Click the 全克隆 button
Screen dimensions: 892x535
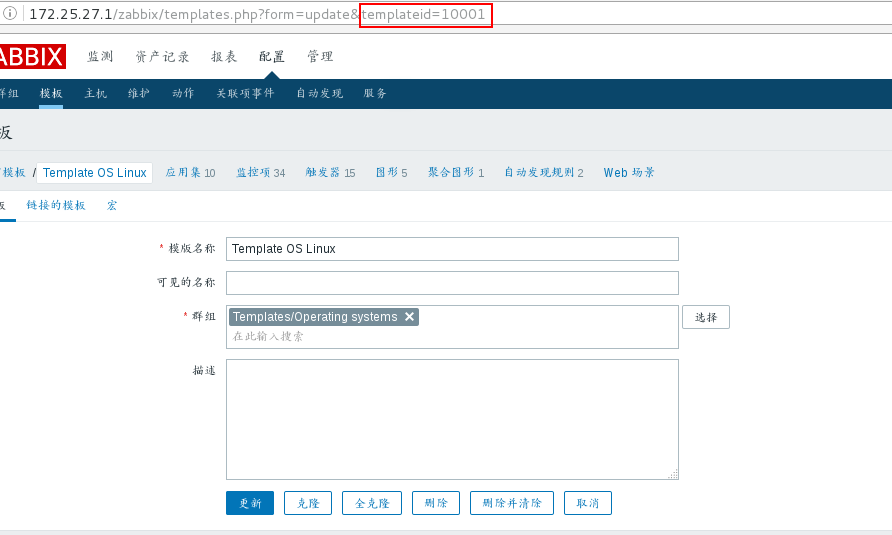click(x=372, y=503)
